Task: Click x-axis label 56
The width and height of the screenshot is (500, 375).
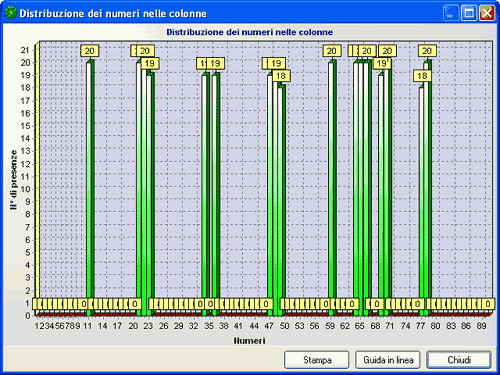Action: point(314,326)
